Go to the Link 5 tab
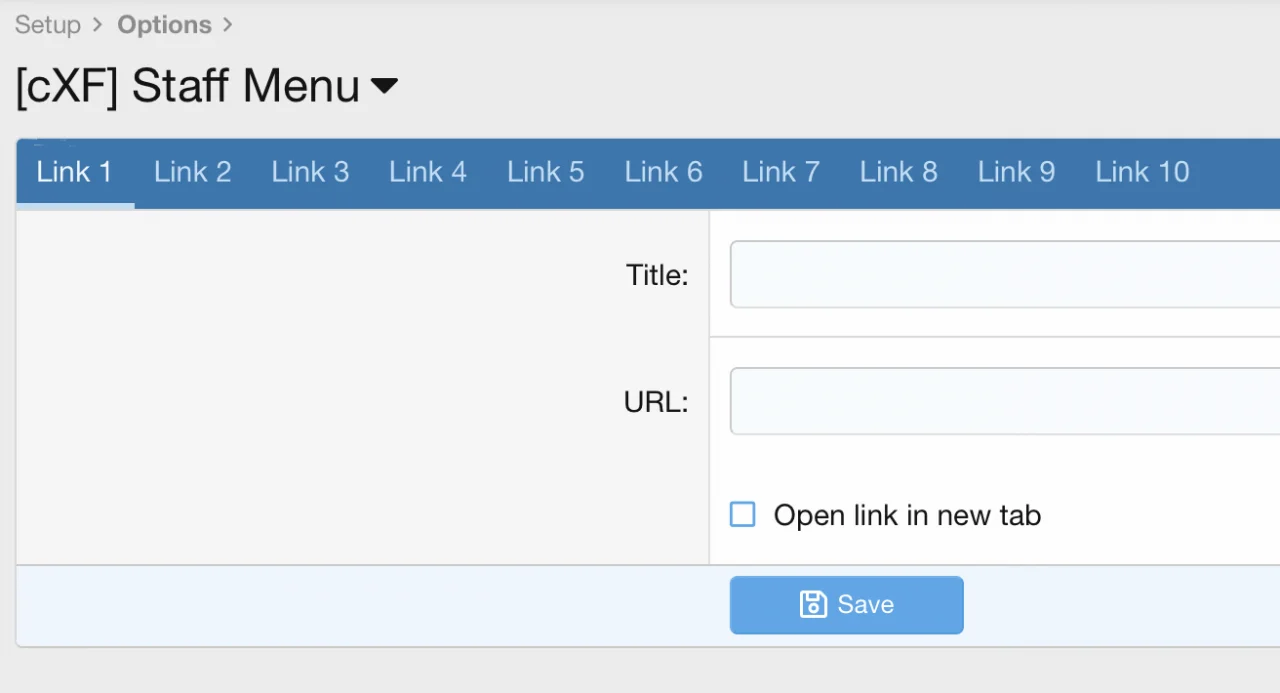Screen dimensions: 1280x693 pyautogui.click(x=546, y=172)
